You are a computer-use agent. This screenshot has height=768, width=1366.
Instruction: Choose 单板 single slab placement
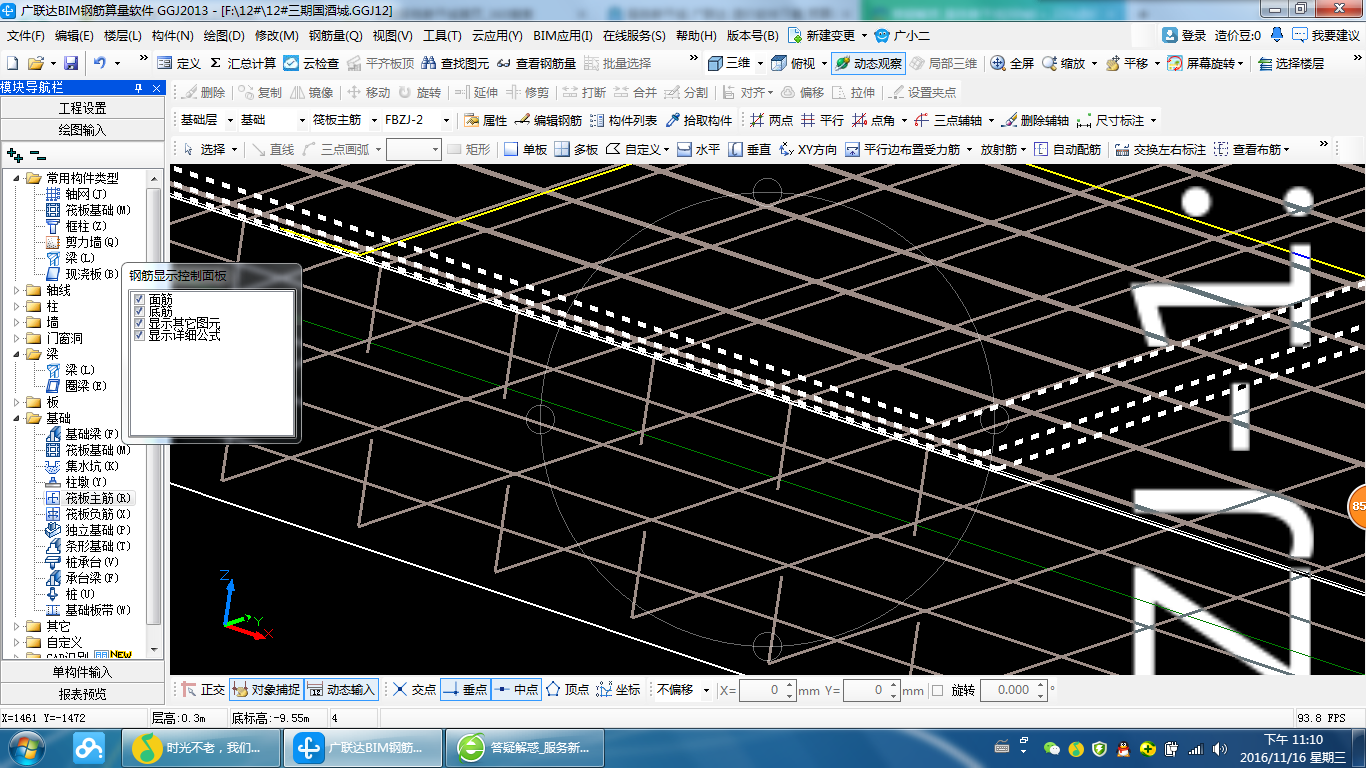click(x=525, y=149)
